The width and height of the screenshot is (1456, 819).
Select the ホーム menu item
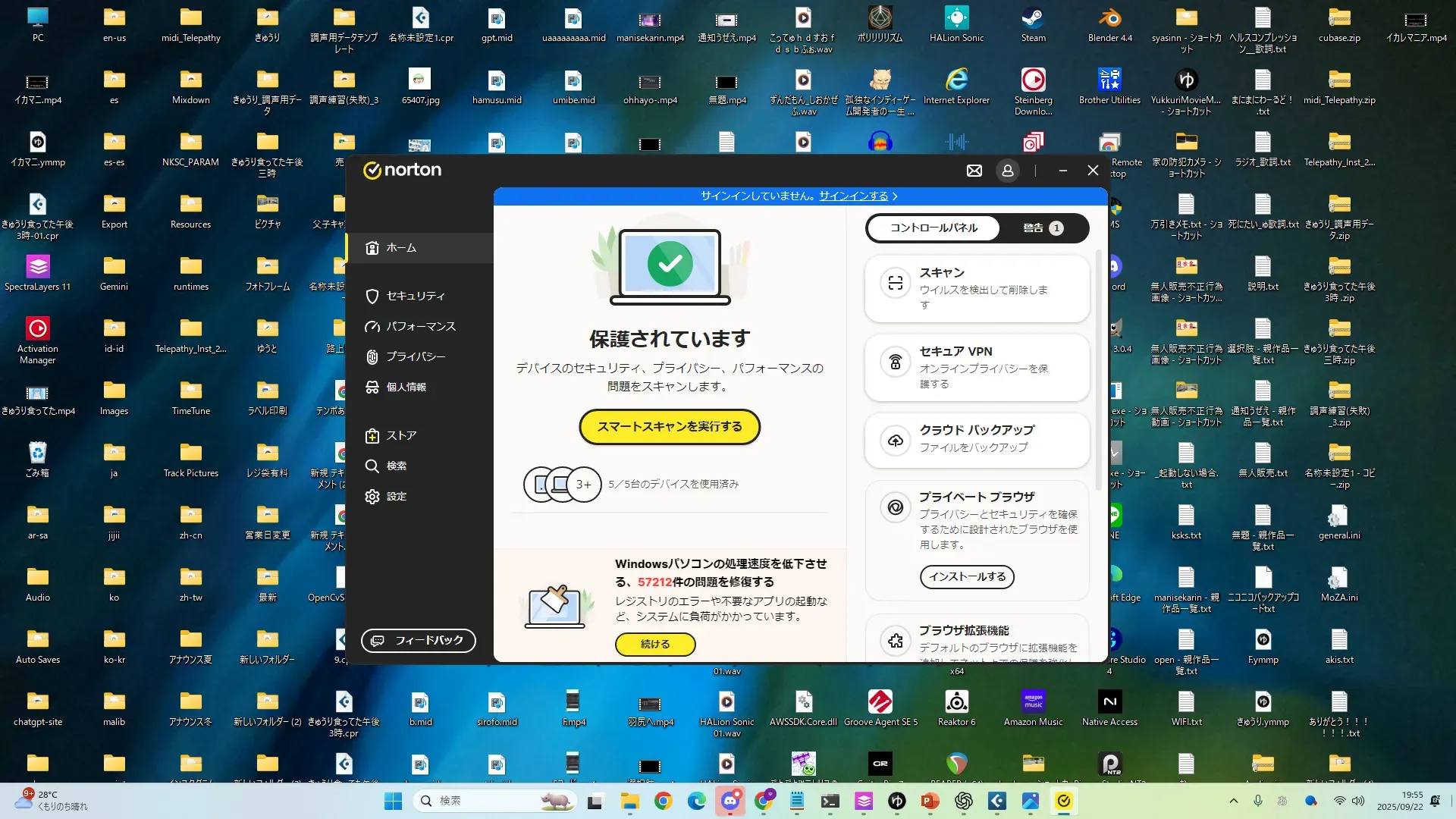pos(401,248)
